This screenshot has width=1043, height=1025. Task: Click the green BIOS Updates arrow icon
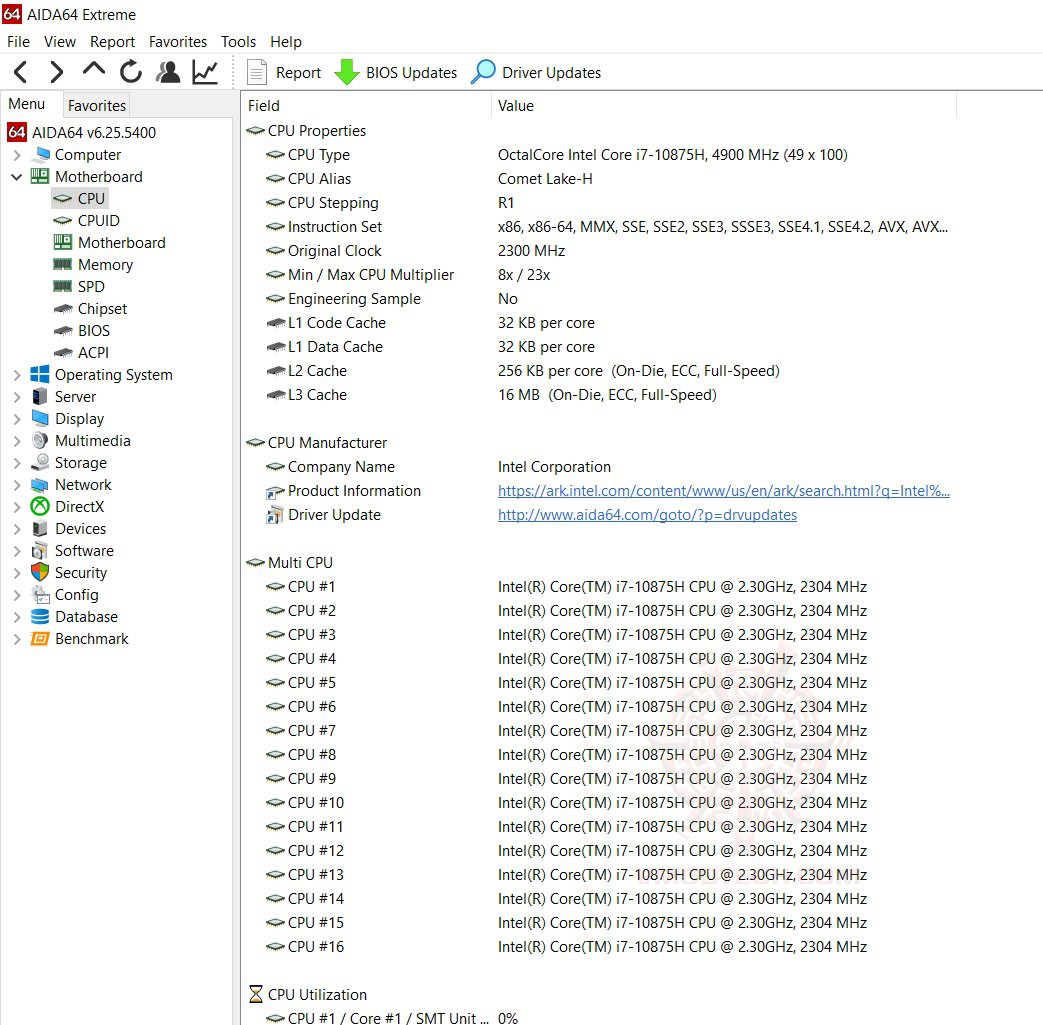346,73
